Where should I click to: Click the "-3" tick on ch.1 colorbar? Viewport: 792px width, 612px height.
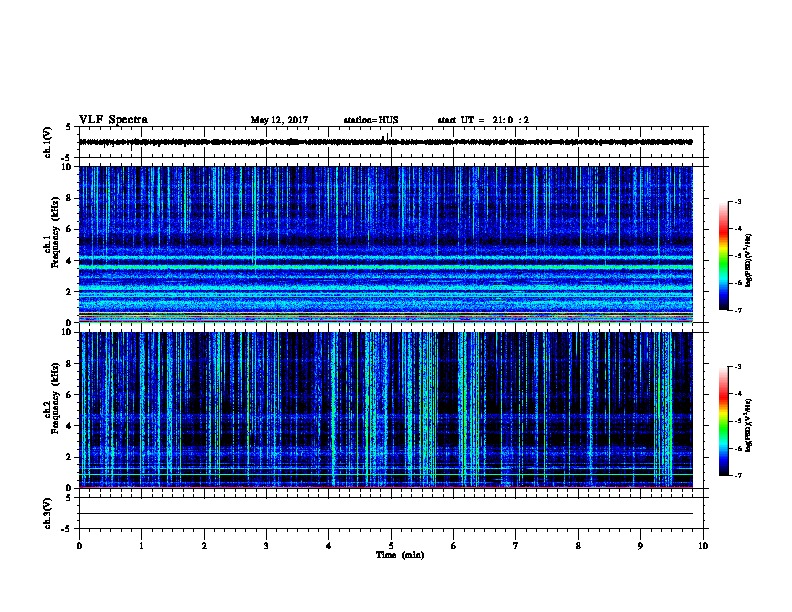(x=737, y=201)
